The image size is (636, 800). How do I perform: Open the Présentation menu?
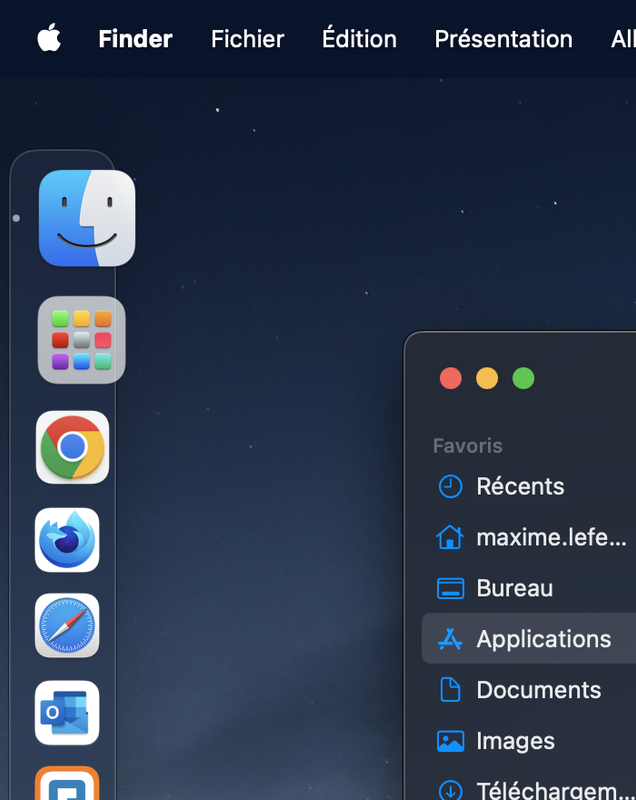click(503, 39)
